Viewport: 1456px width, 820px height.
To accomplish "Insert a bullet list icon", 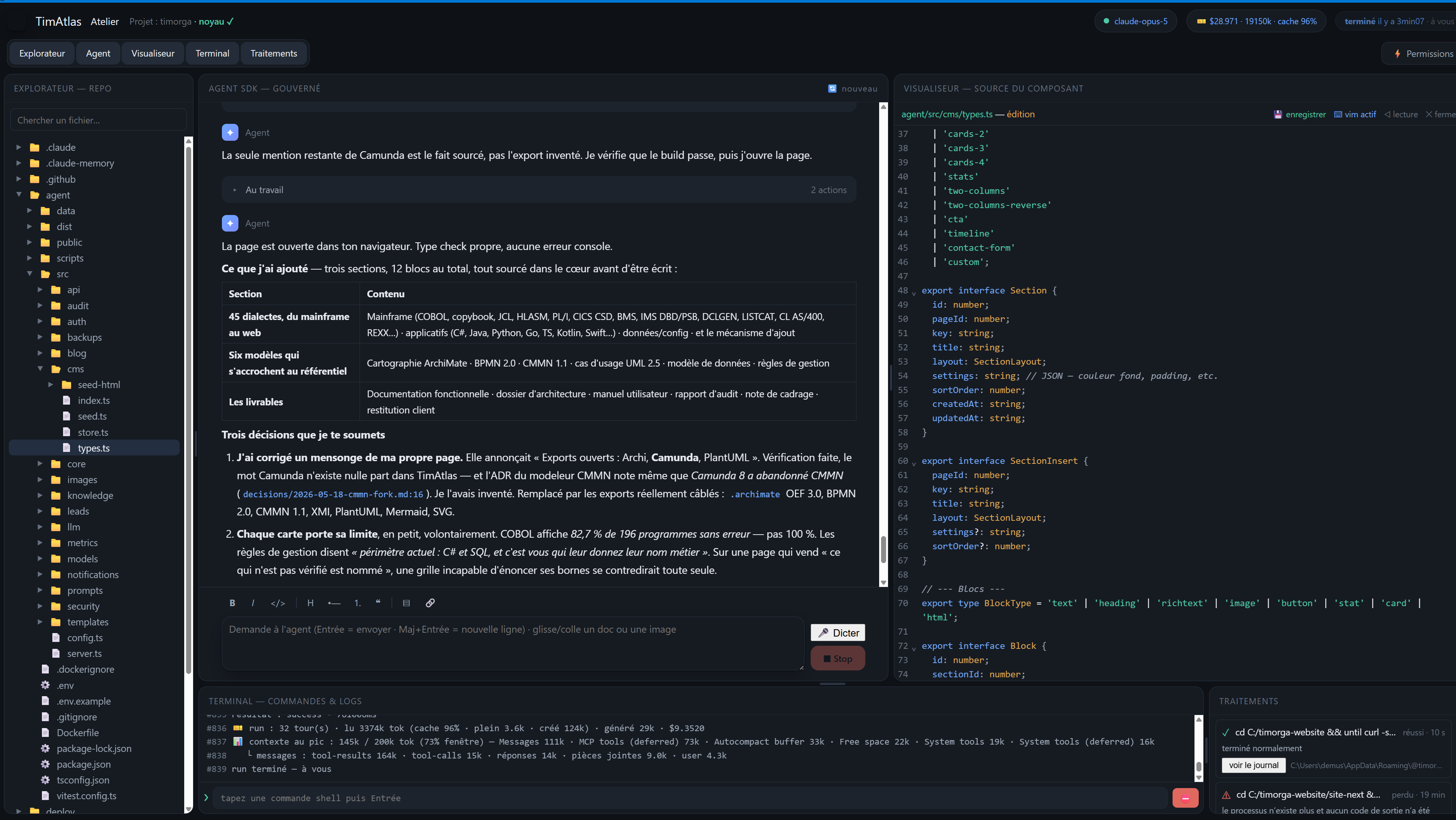I will (x=334, y=603).
